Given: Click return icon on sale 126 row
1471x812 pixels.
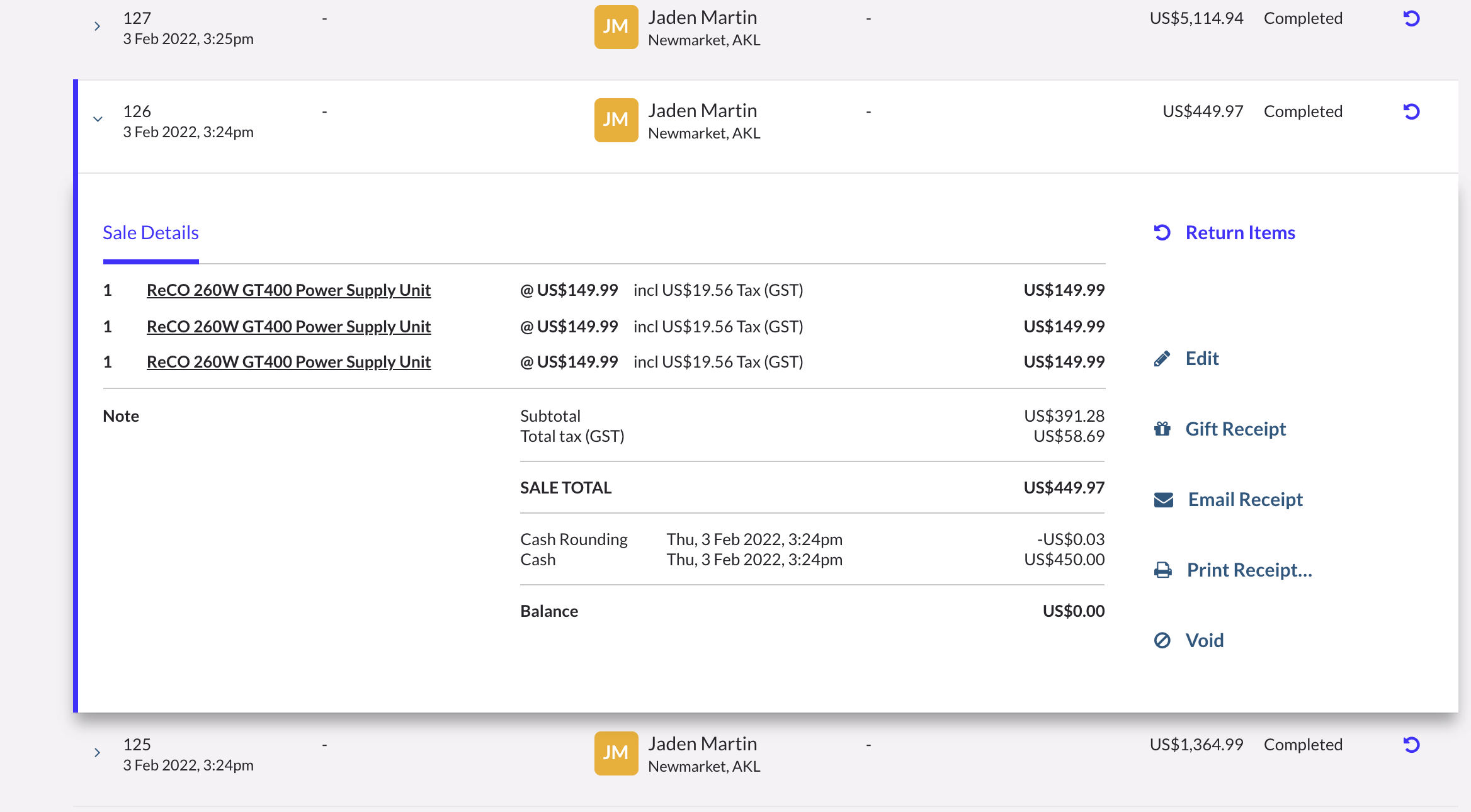Looking at the screenshot, I should tap(1411, 112).
